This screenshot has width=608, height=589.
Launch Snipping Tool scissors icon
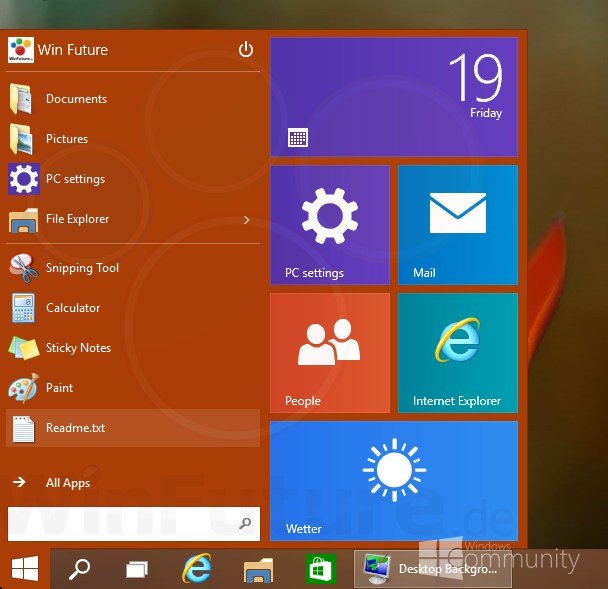pyautogui.click(x=24, y=268)
